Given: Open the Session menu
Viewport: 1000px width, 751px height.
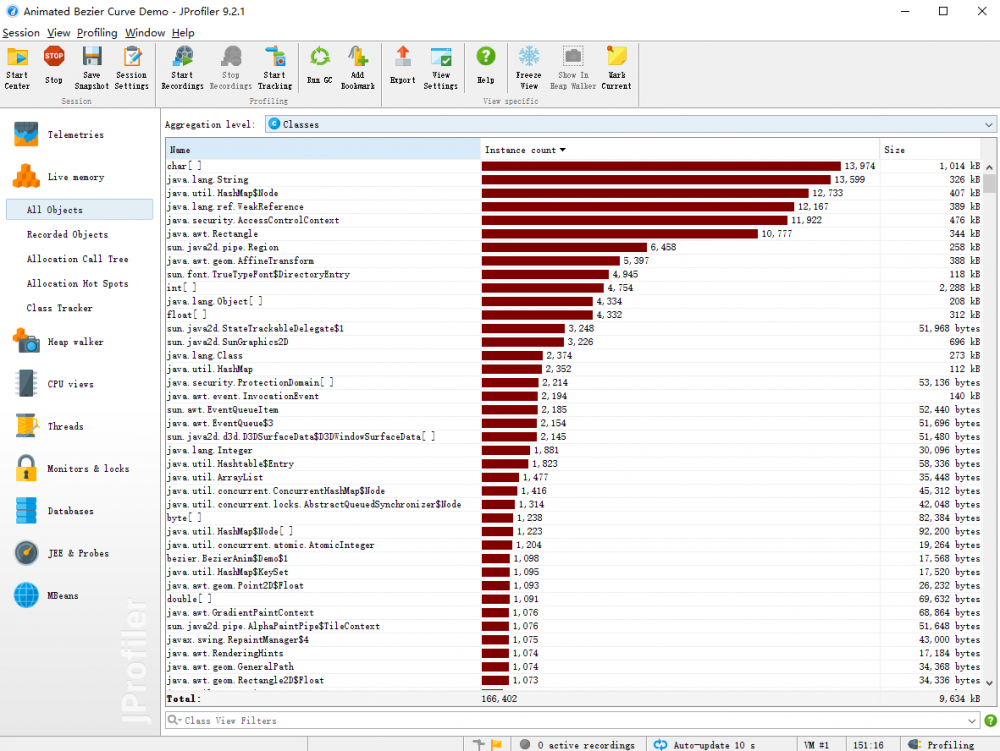Looking at the screenshot, I should click(21, 33).
